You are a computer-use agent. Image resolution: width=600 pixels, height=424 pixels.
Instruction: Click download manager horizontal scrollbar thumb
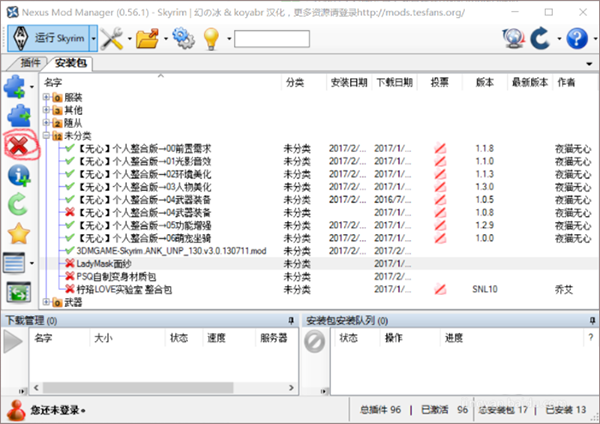pyautogui.click(x=138, y=388)
